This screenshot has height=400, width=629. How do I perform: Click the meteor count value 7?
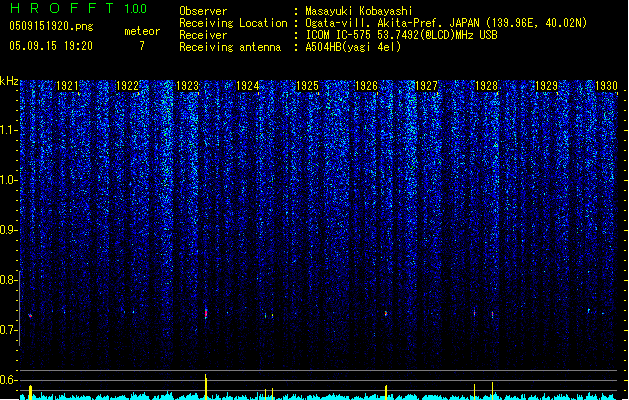click(142, 46)
